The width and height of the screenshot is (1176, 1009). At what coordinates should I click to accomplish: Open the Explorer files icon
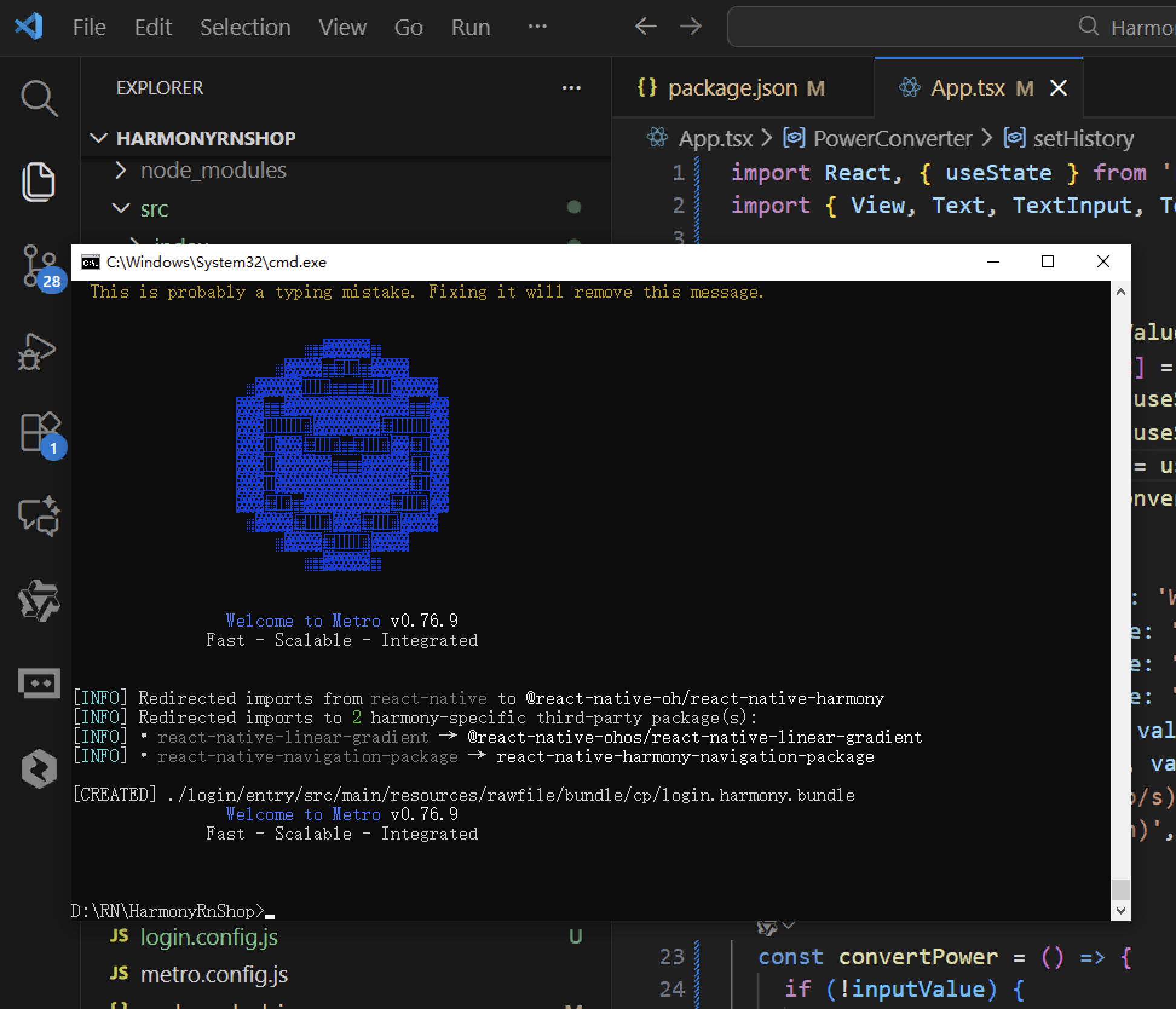[x=39, y=181]
